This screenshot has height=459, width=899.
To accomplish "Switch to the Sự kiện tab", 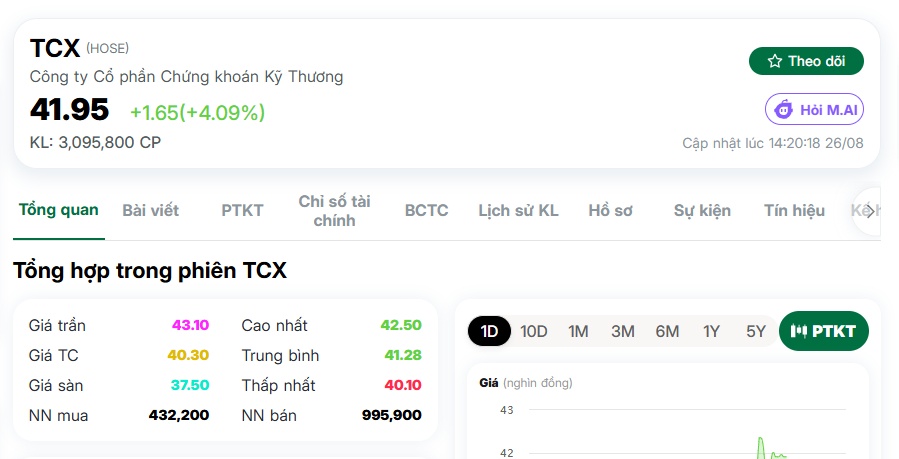I will coord(702,210).
